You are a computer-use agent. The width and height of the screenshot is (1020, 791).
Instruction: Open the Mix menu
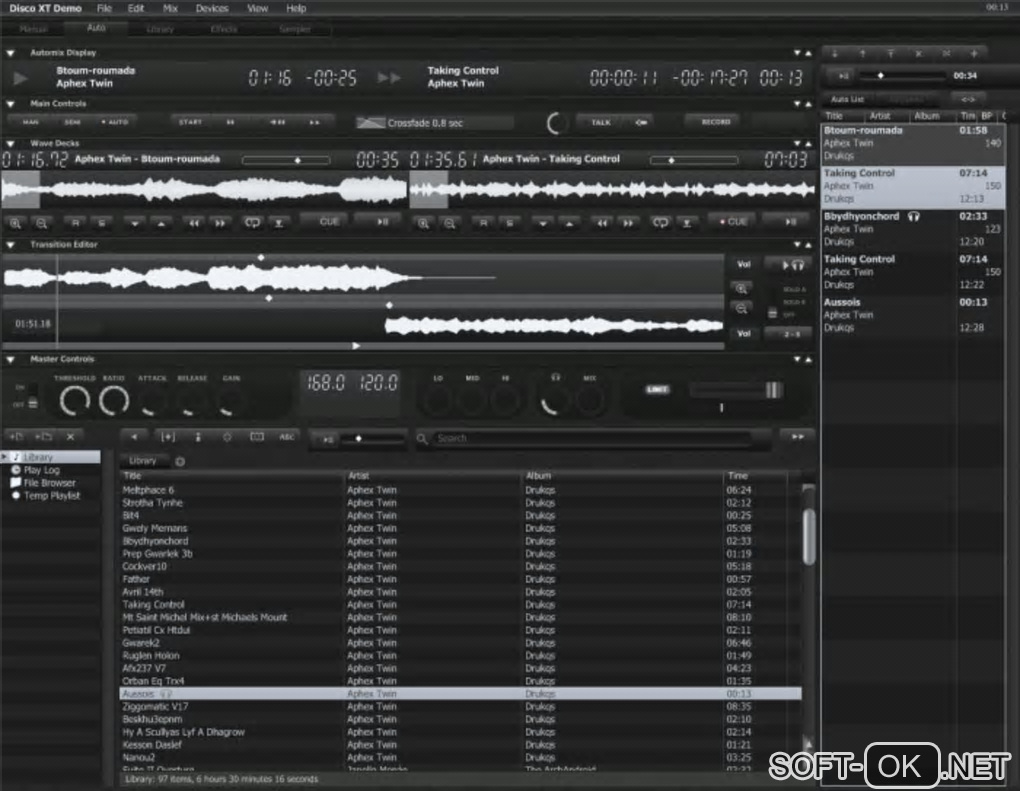click(170, 8)
